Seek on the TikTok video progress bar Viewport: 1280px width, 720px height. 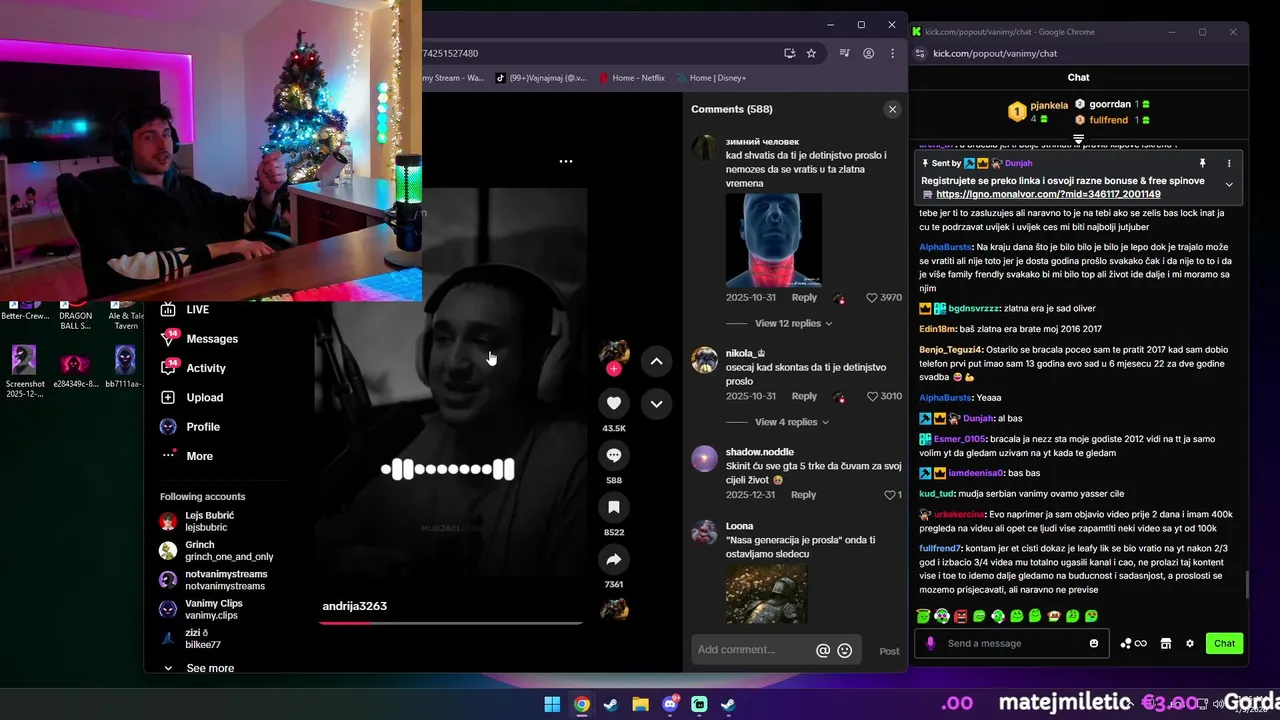tap(450, 622)
